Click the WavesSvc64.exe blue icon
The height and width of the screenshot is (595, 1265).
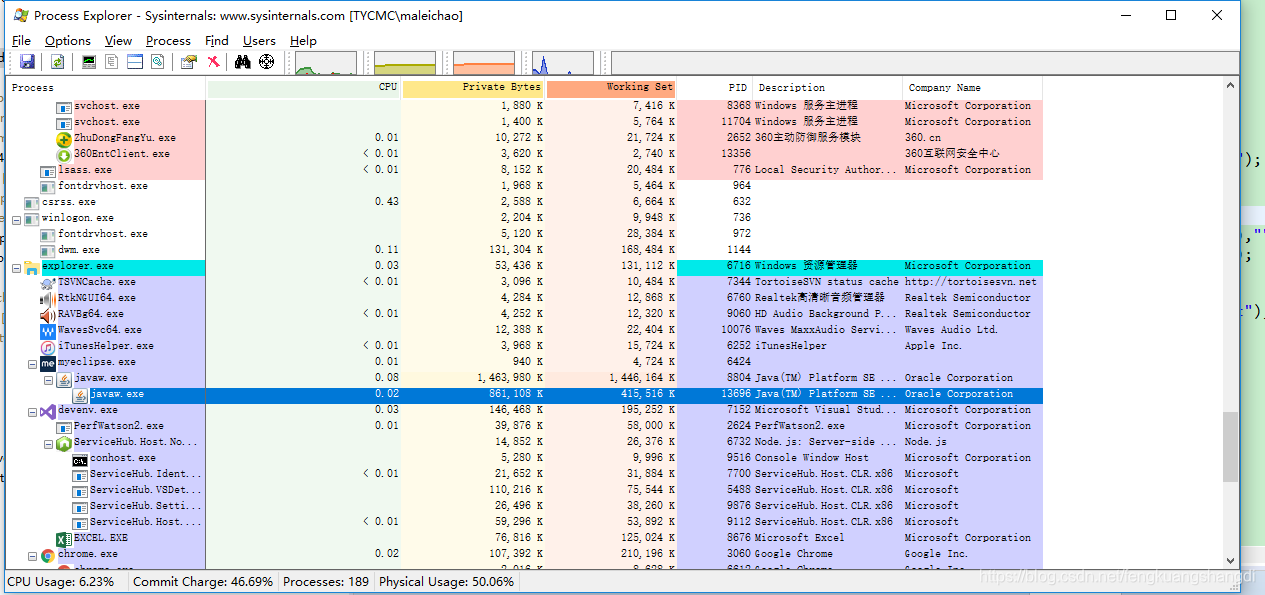48,330
